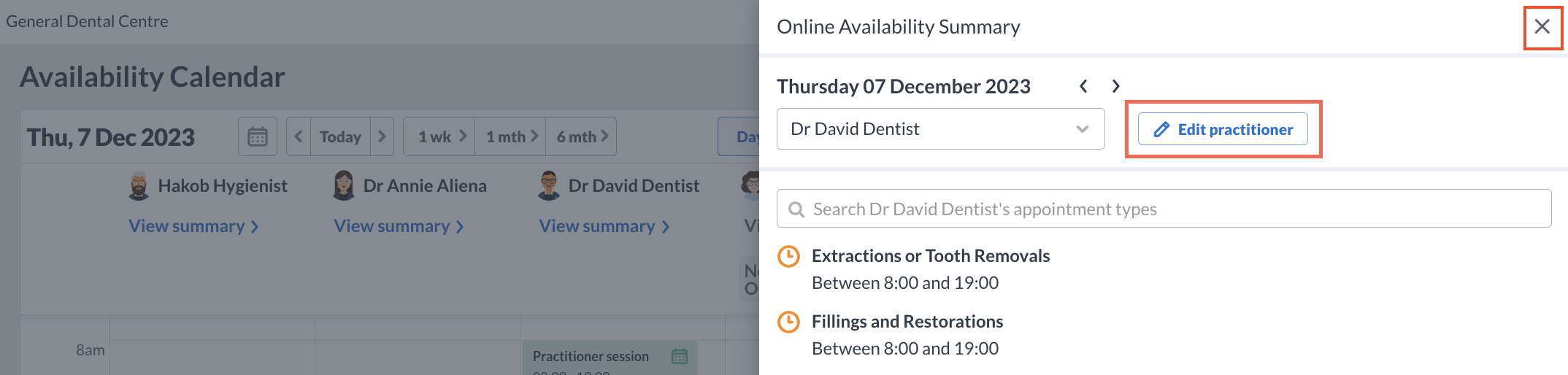Viewport: 1568px width, 375px height.
Task: Open View summary for Dr David Dentist
Action: click(604, 226)
